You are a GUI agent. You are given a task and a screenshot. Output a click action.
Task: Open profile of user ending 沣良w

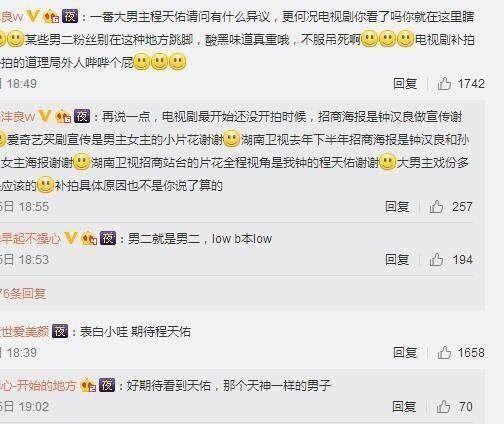[17, 116]
